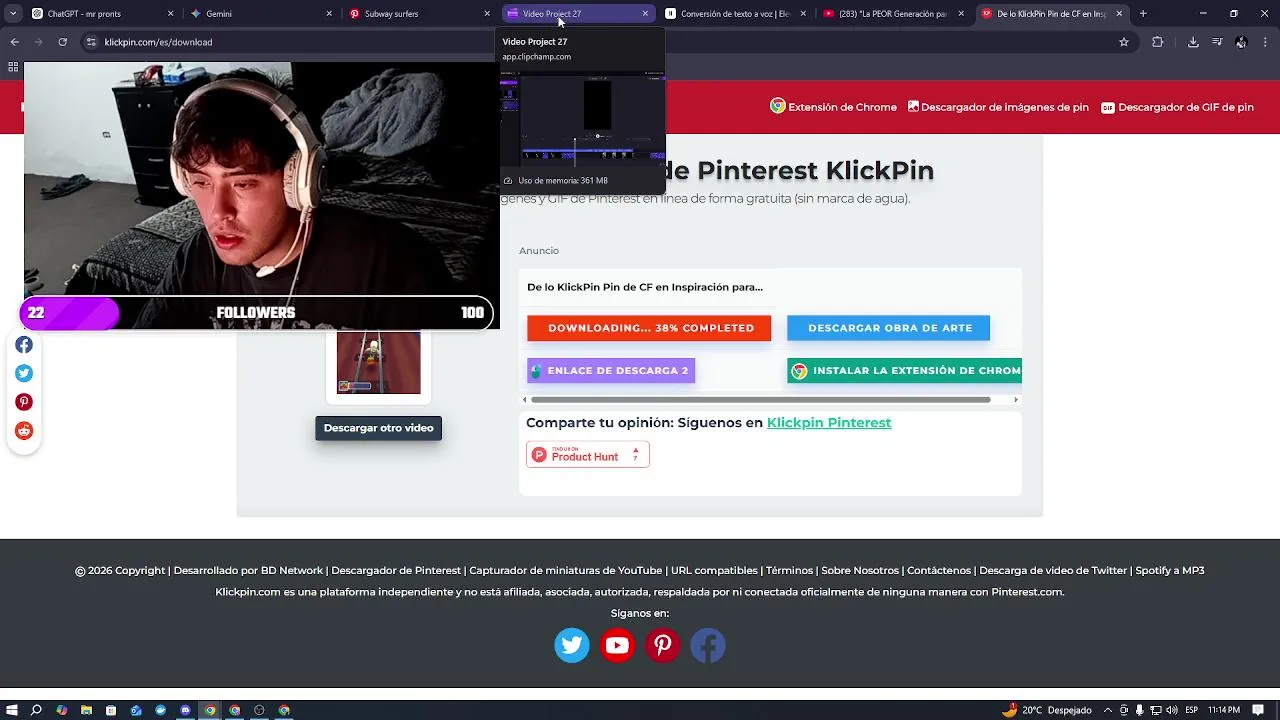Go back in browser history
The height and width of the screenshot is (720, 1280).
[x=14, y=42]
